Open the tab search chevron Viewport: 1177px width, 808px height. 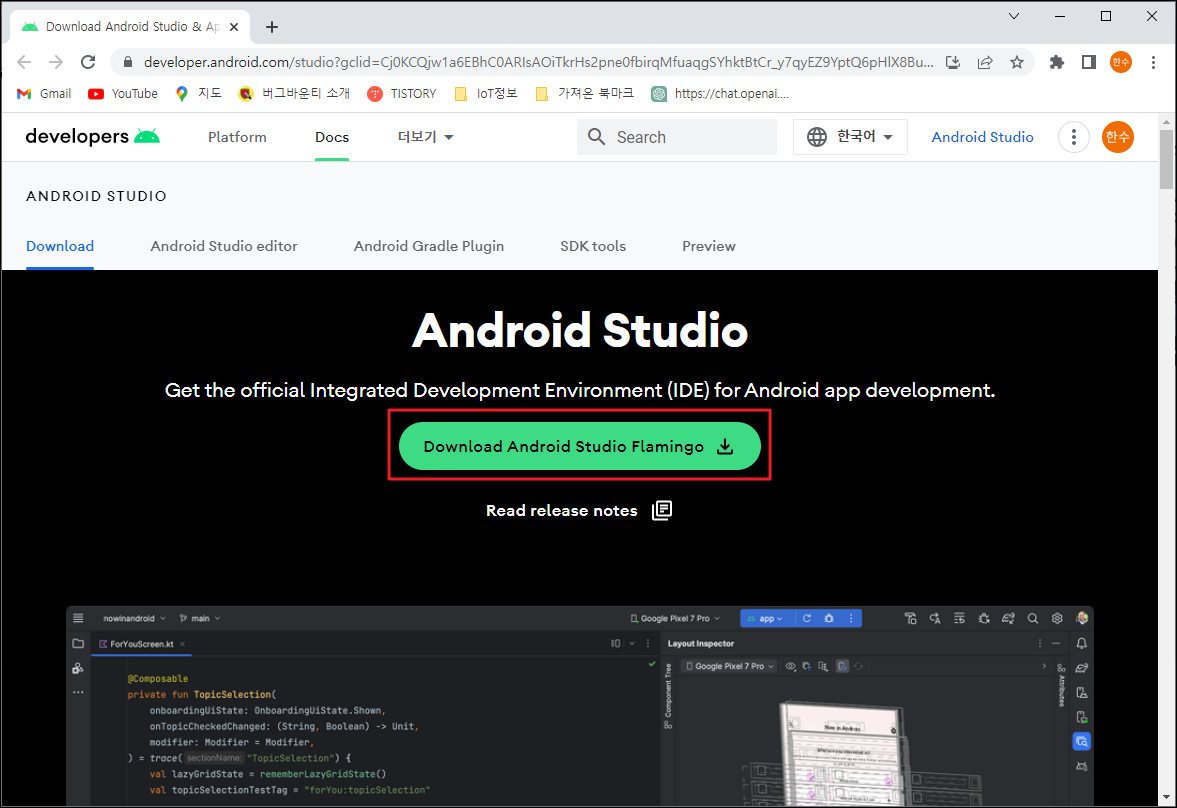coord(1014,16)
